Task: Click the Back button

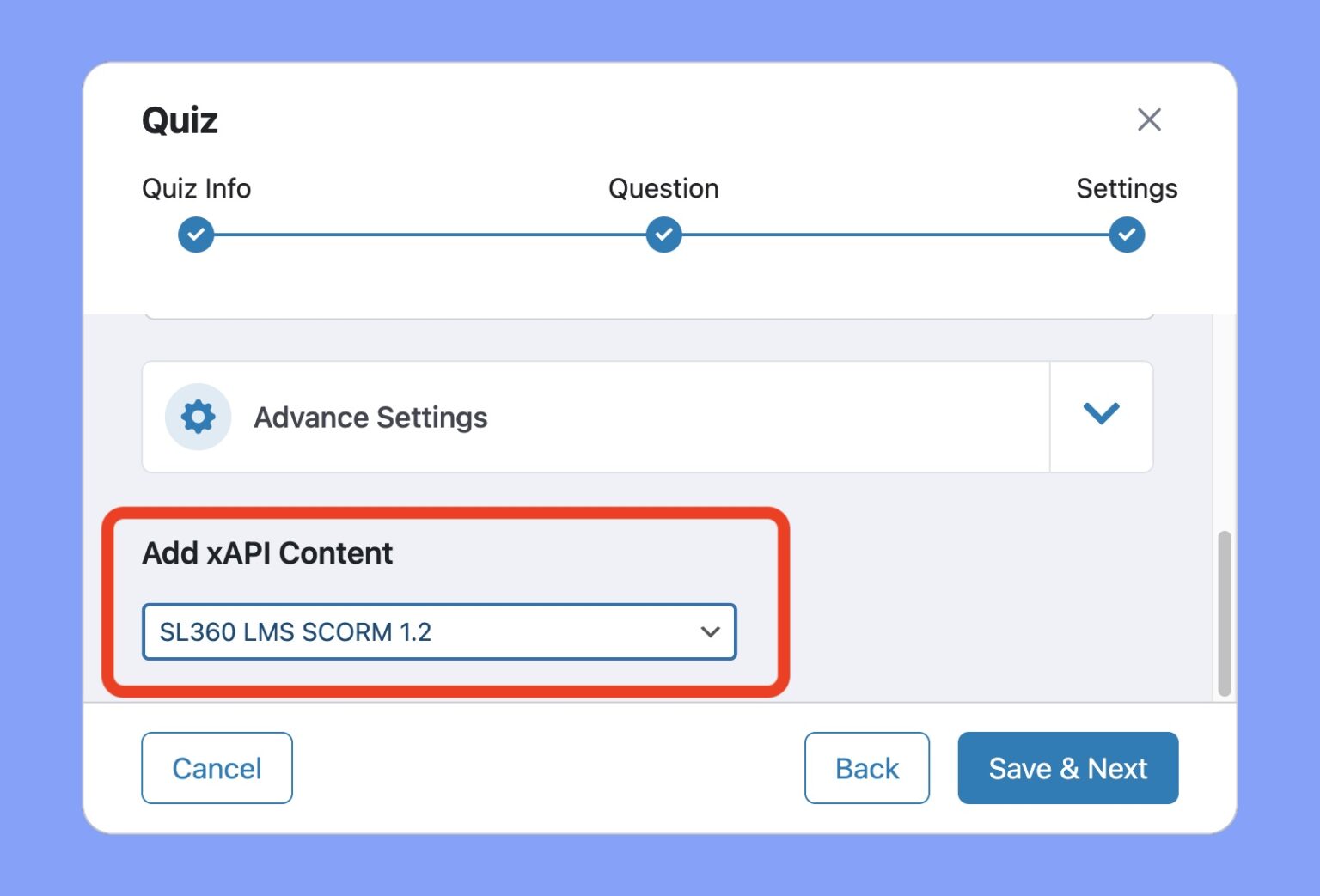Action: (866, 768)
